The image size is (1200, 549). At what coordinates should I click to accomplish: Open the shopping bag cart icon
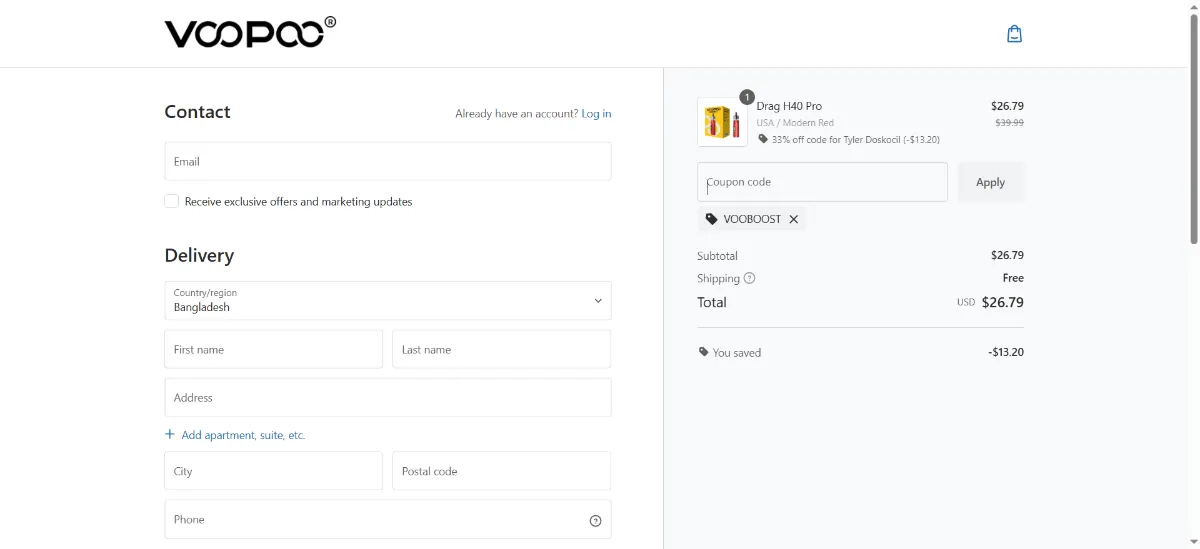(1014, 34)
